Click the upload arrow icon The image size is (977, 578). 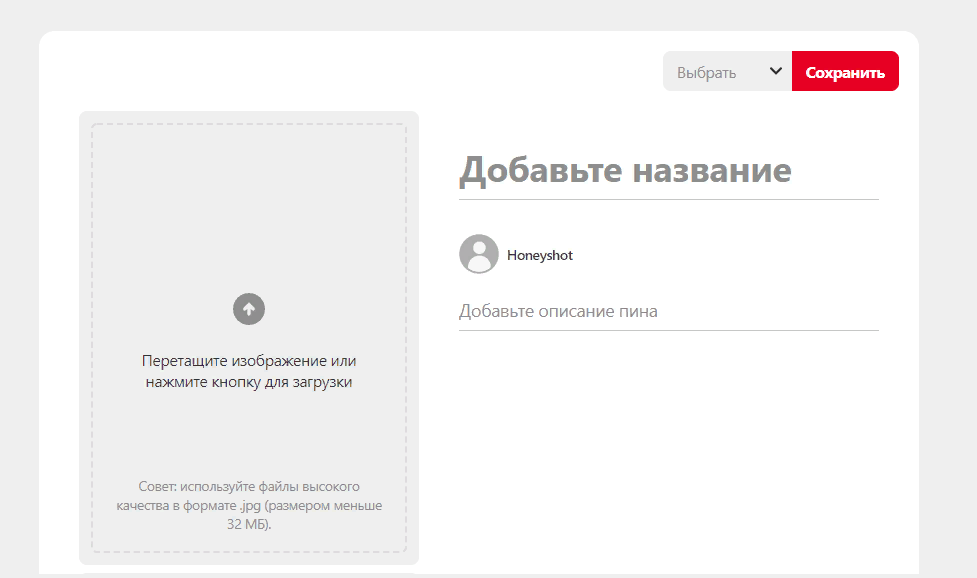coord(249,309)
